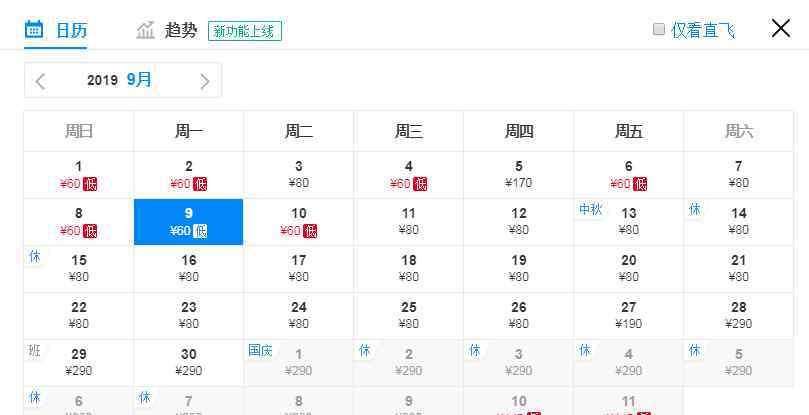This screenshot has height=415, width=809.
Task: Click the 休 badge on September 15
Action: [35, 256]
